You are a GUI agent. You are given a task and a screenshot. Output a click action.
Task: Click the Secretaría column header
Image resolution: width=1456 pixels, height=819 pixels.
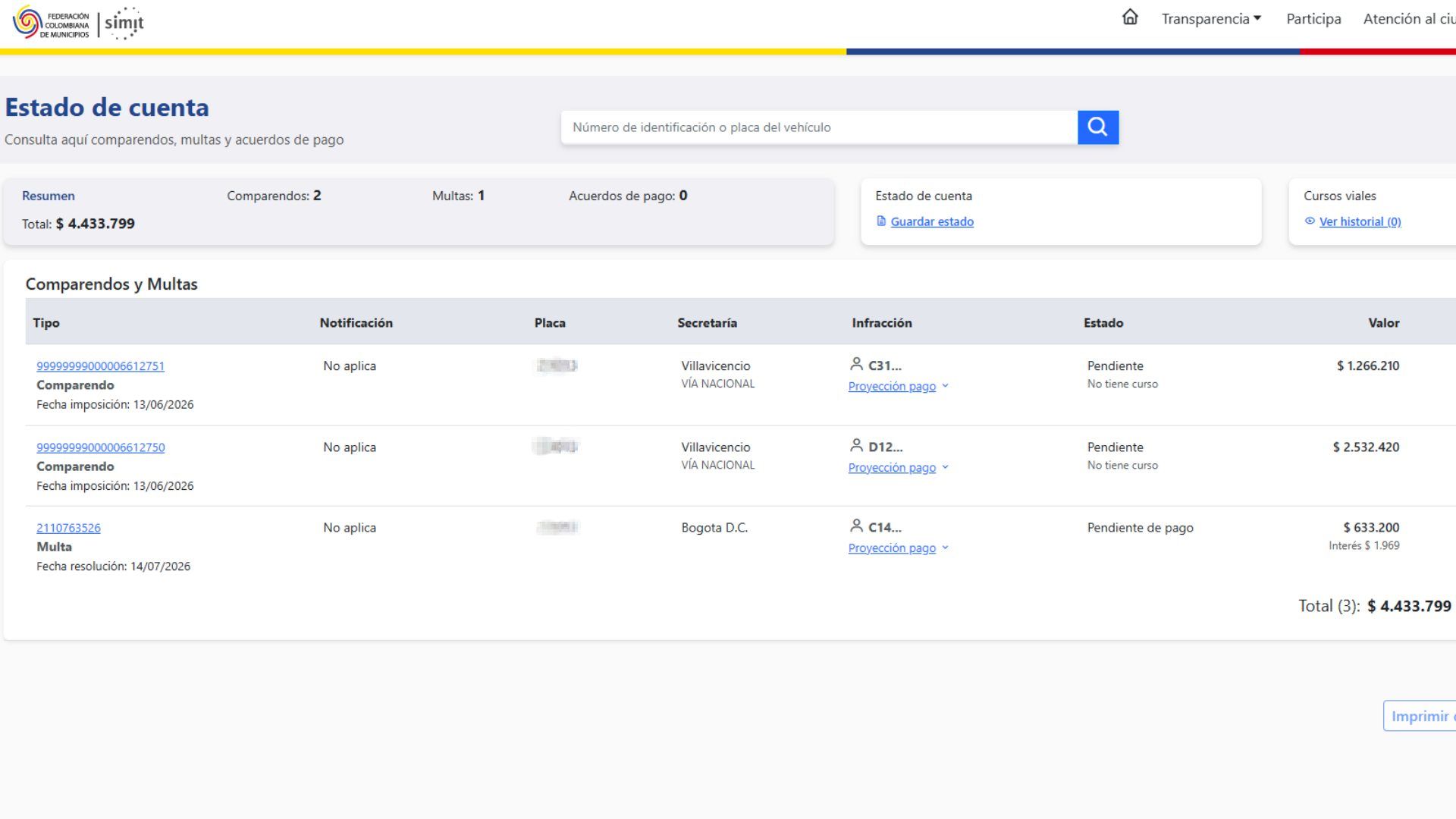(x=707, y=322)
